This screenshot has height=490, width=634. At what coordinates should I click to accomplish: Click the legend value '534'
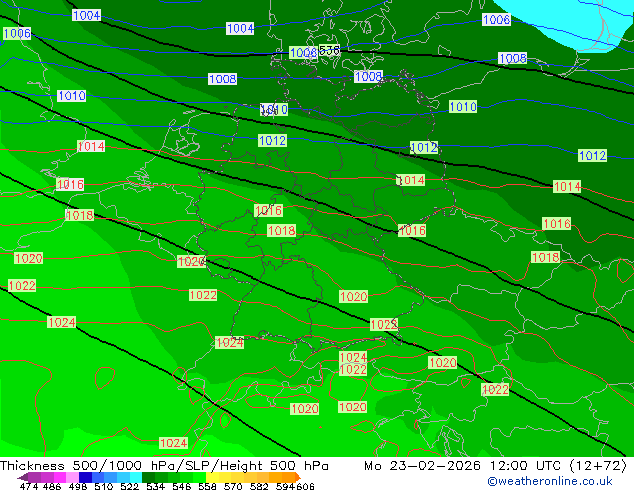[x=156, y=486]
